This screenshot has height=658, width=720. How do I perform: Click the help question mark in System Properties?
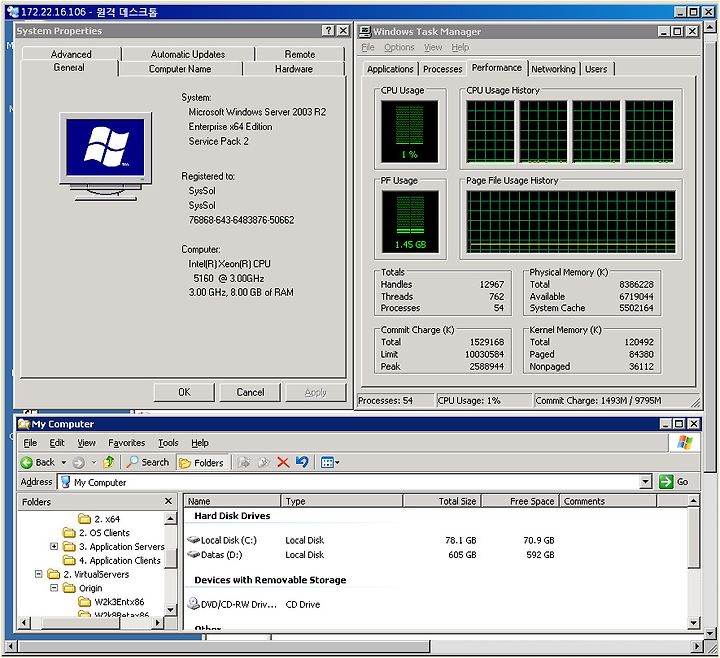tap(328, 30)
